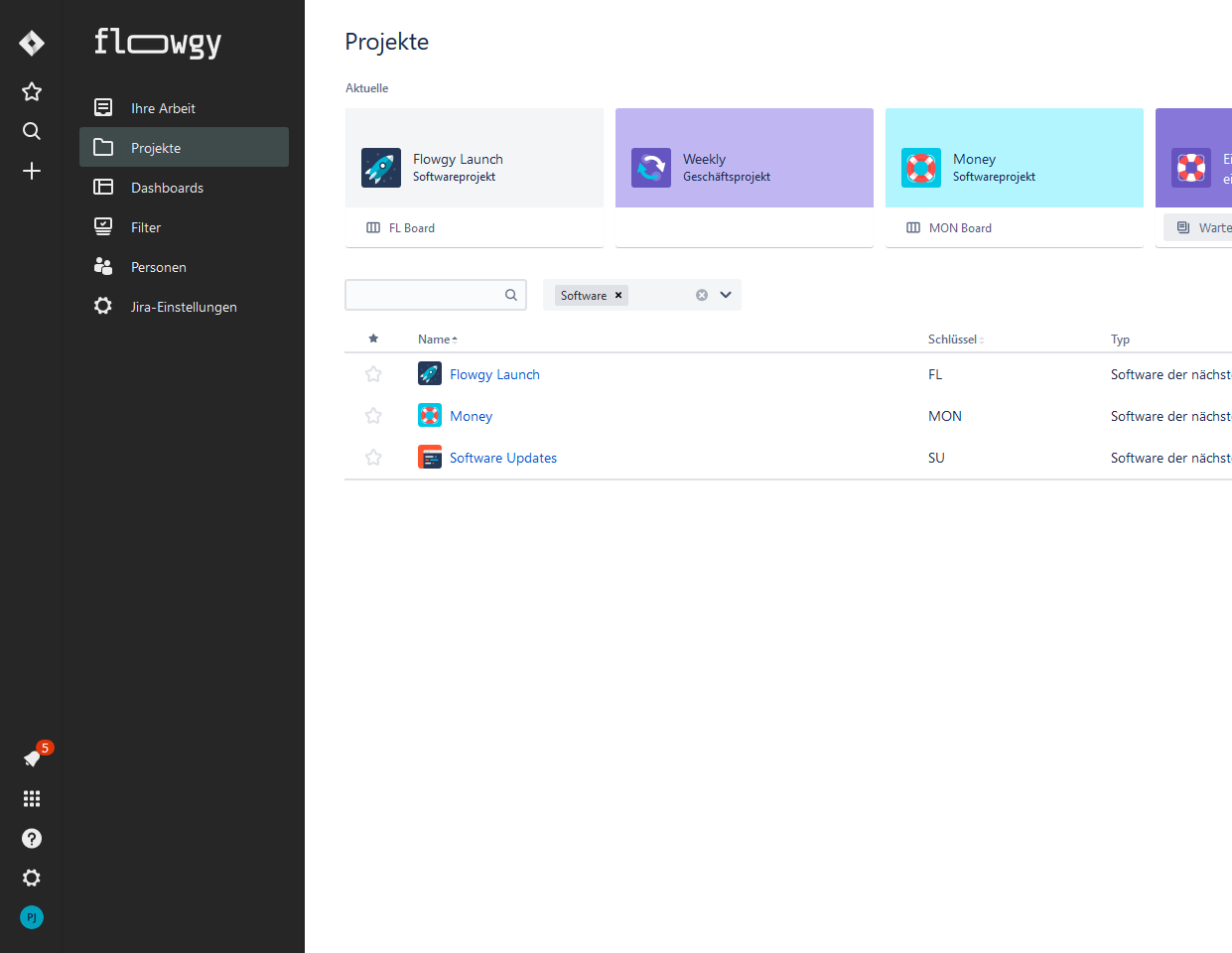Star the Flowgy Launch project row
This screenshot has height=953, width=1232.
373,374
